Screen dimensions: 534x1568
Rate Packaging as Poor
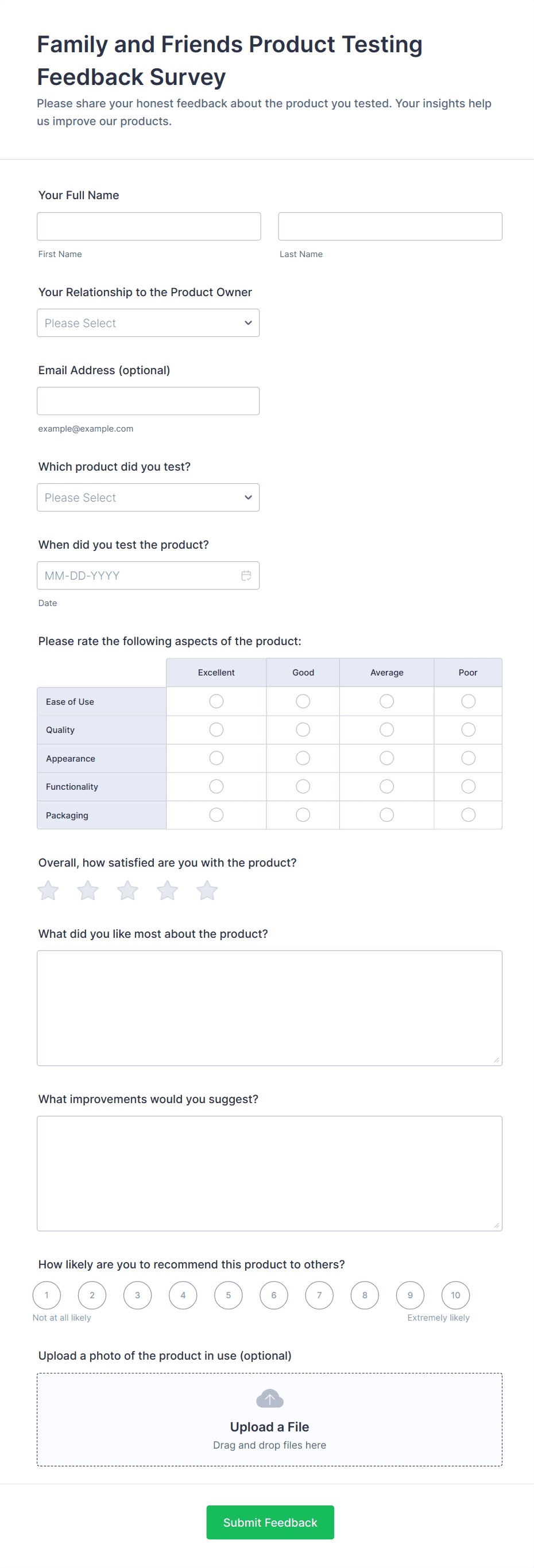(x=467, y=814)
